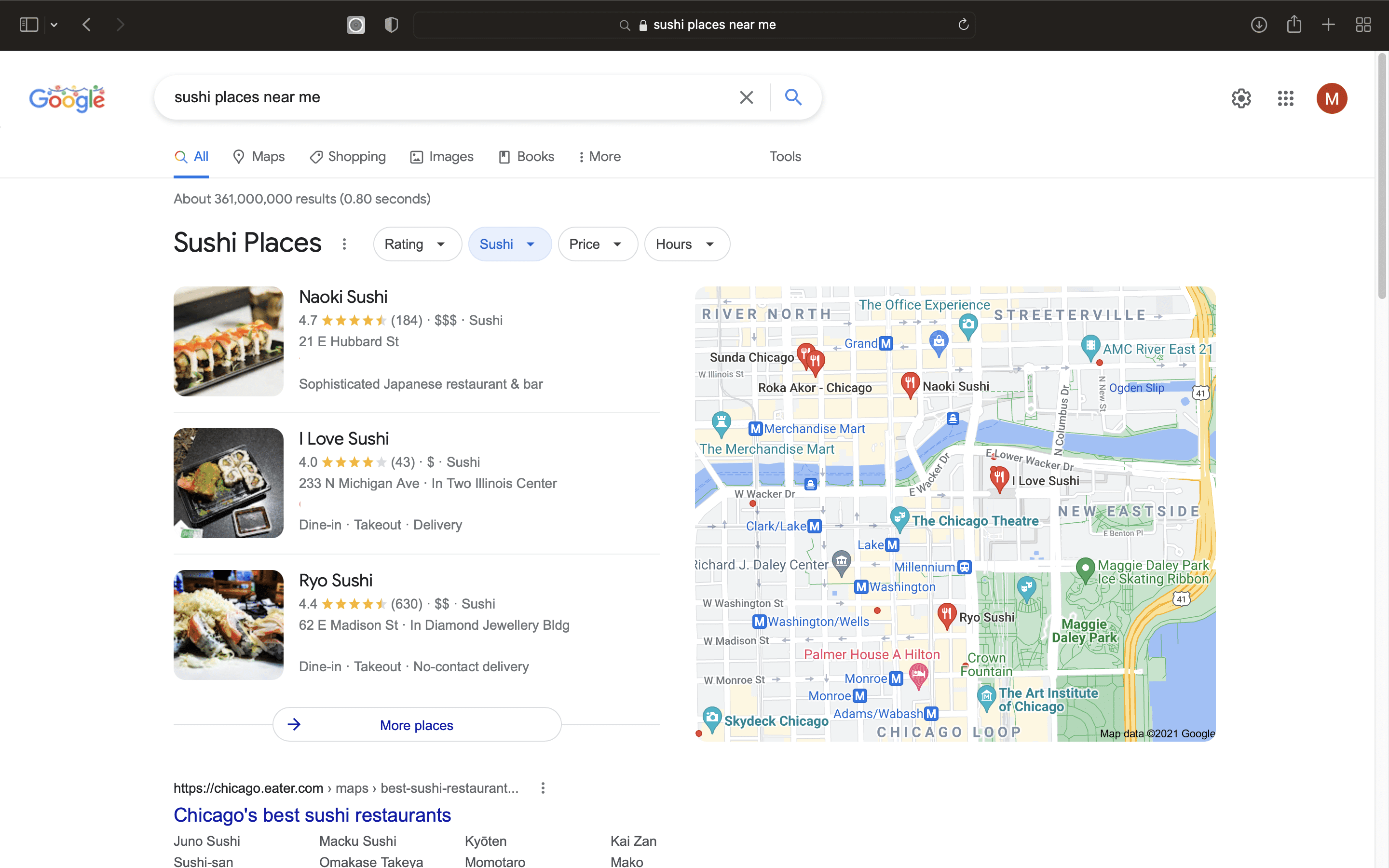Switch to the Images search tab

tap(442, 157)
